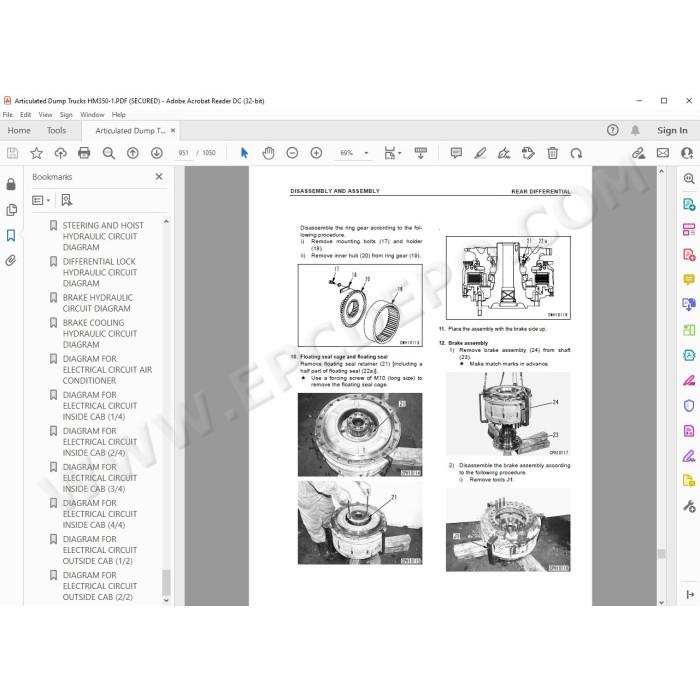Go to next page arrow
Image resolution: width=700 pixels, height=700 pixels.
(x=157, y=153)
